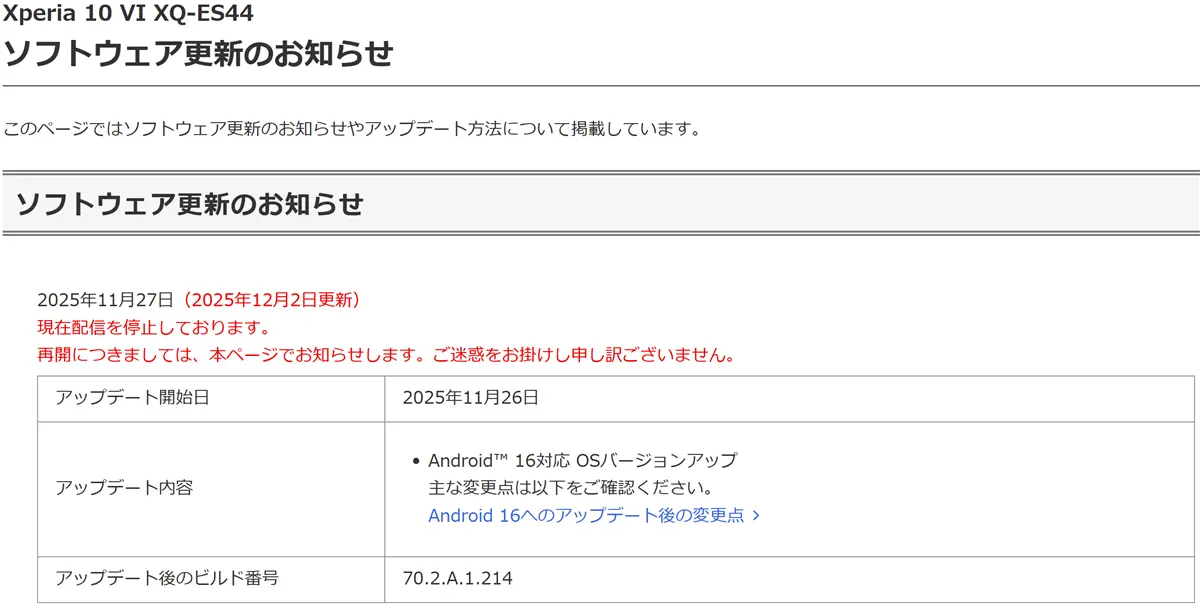Image resolution: width=1200 pixels, height=610 pixels.
Task: Click the red text 2025年12月2日更新
Action: 270,300
